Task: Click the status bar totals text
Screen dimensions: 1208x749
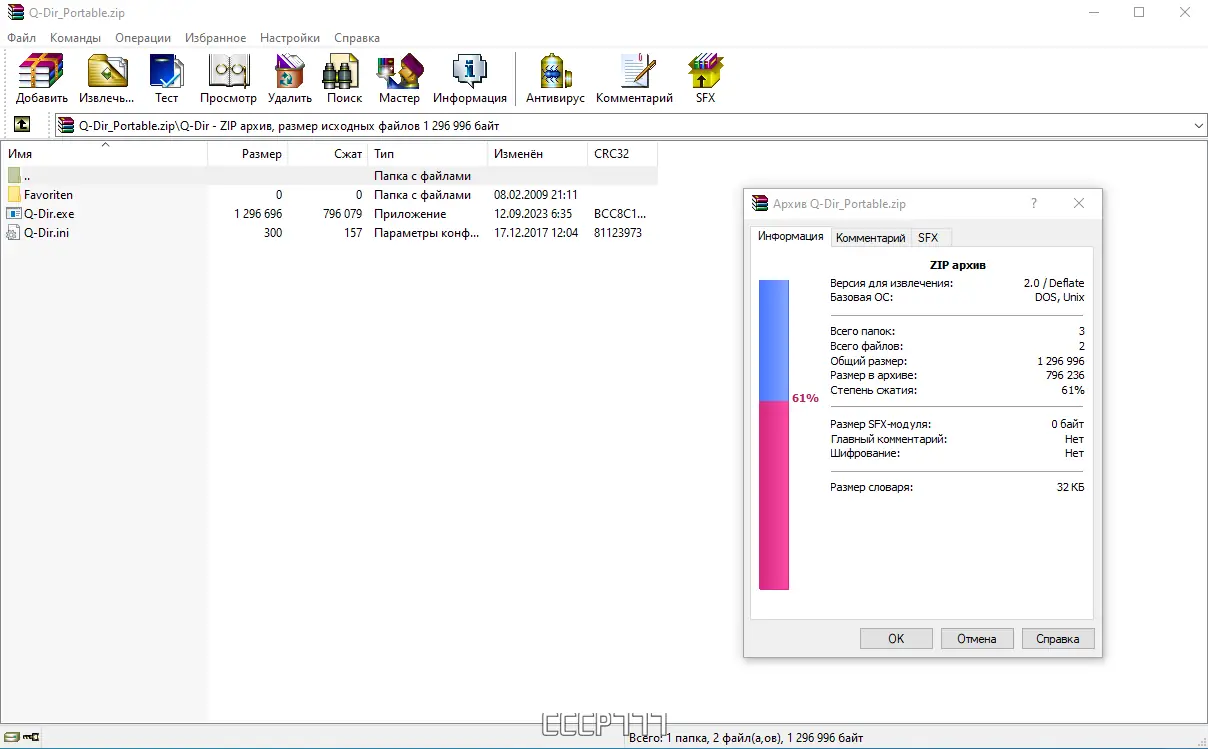Action: pyautogui.click(x=746, y=738)
